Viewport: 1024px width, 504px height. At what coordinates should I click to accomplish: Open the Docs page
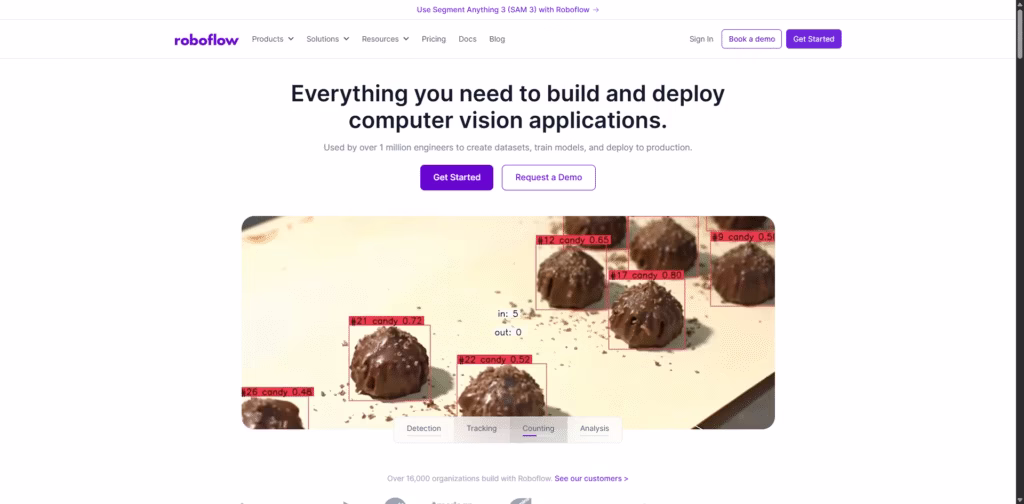[467, 39]
